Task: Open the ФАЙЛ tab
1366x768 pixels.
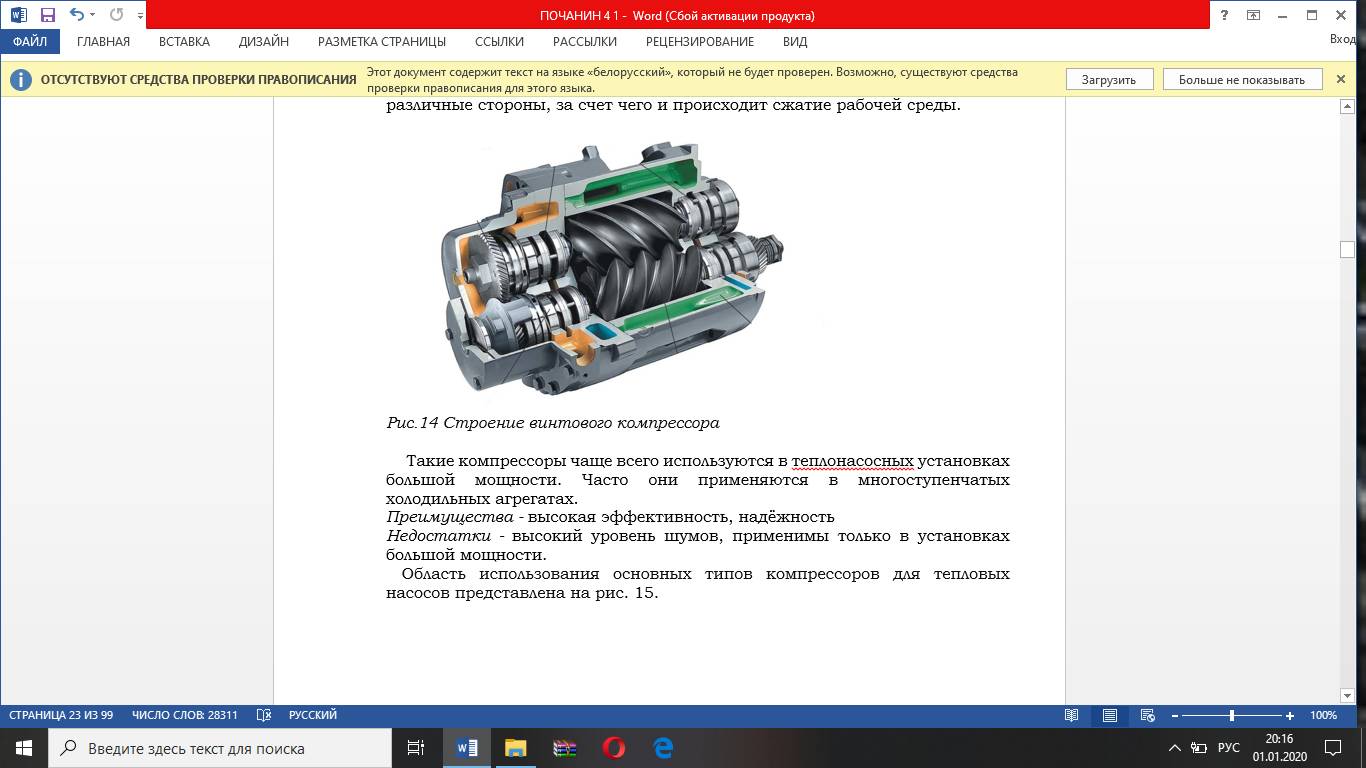Action: (30, 41)
